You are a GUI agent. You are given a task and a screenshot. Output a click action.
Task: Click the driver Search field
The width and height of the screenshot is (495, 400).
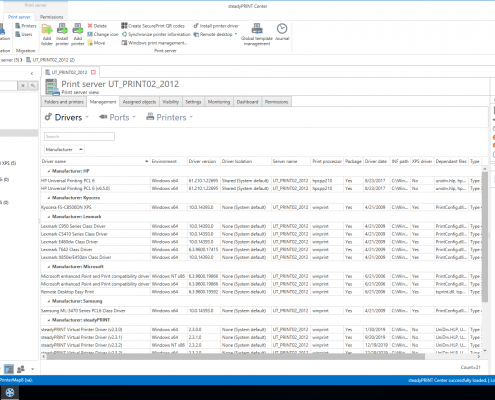click(79, 136)
